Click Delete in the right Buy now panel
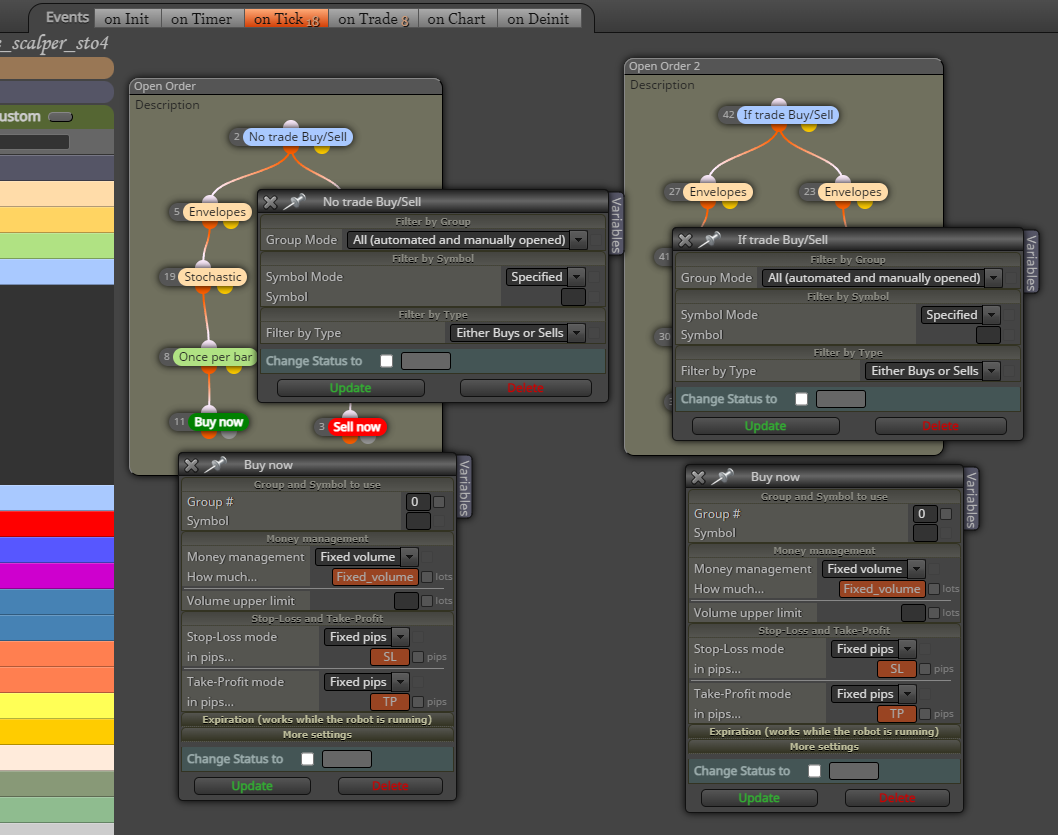This screenshot has height=835, width=1058. (x=897, y=798)
